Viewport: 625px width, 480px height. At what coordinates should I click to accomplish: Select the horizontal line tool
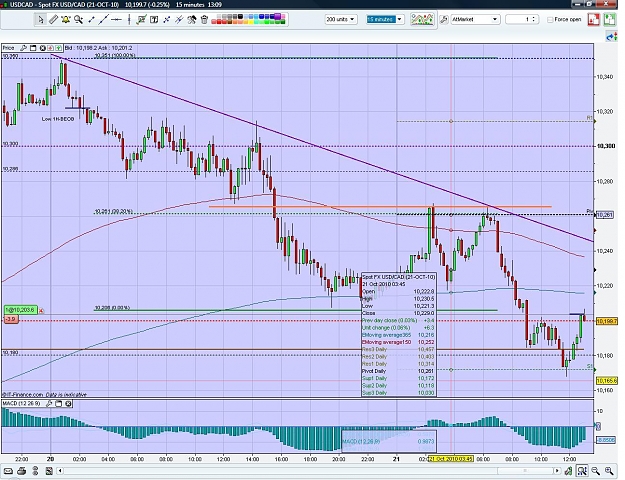point(116,19)
